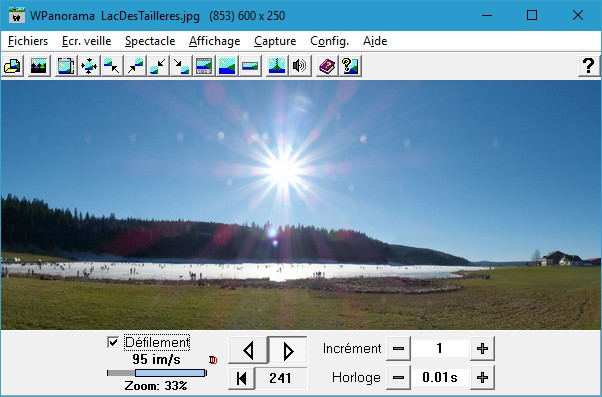This screenshot has width=602, height=397.
Task: Open the Spectacle menu
Action: click(x=150, y=41)
